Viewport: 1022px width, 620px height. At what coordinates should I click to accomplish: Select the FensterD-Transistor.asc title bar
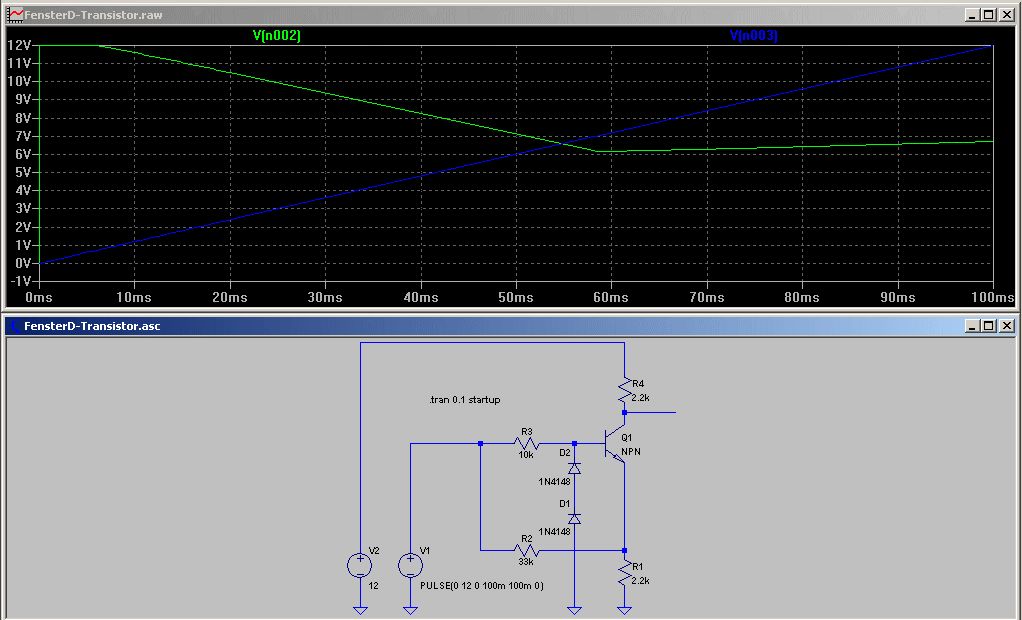pyautogui.click(x=510, y=326)
